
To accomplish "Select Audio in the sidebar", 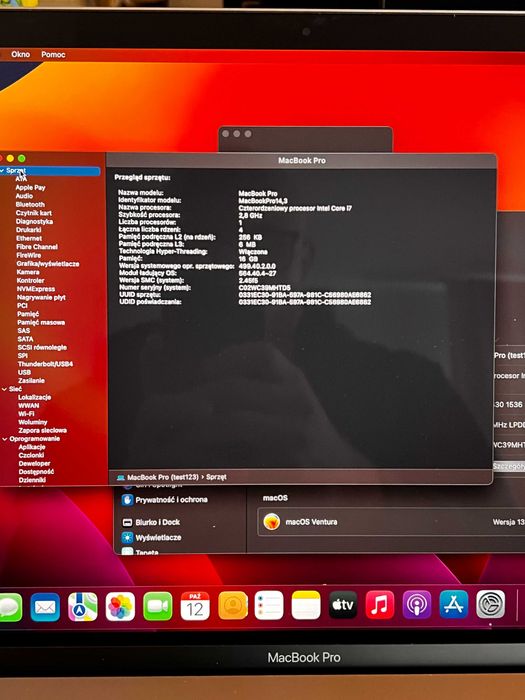I will point(24,196).
